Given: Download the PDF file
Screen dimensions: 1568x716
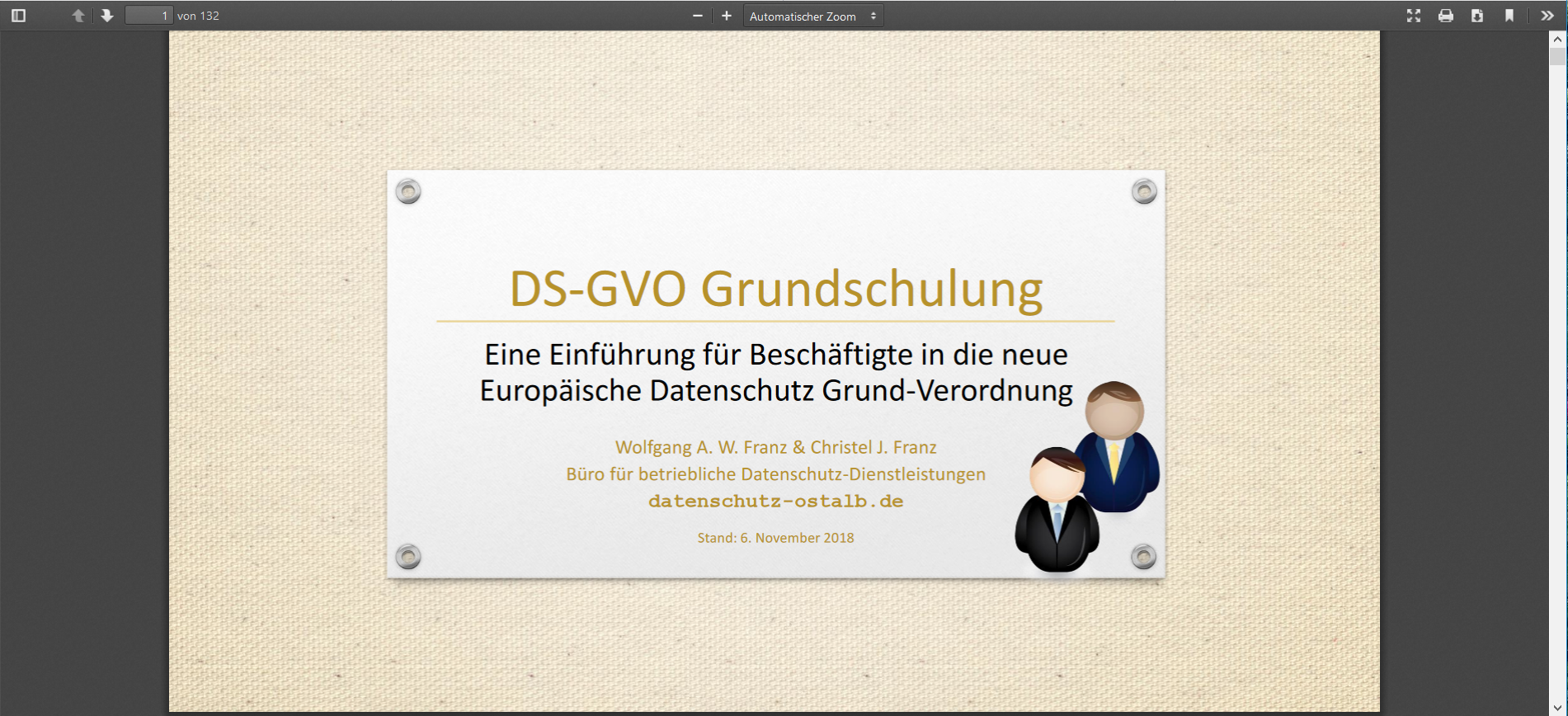Looking at the screenshot, I should 1477,16.
